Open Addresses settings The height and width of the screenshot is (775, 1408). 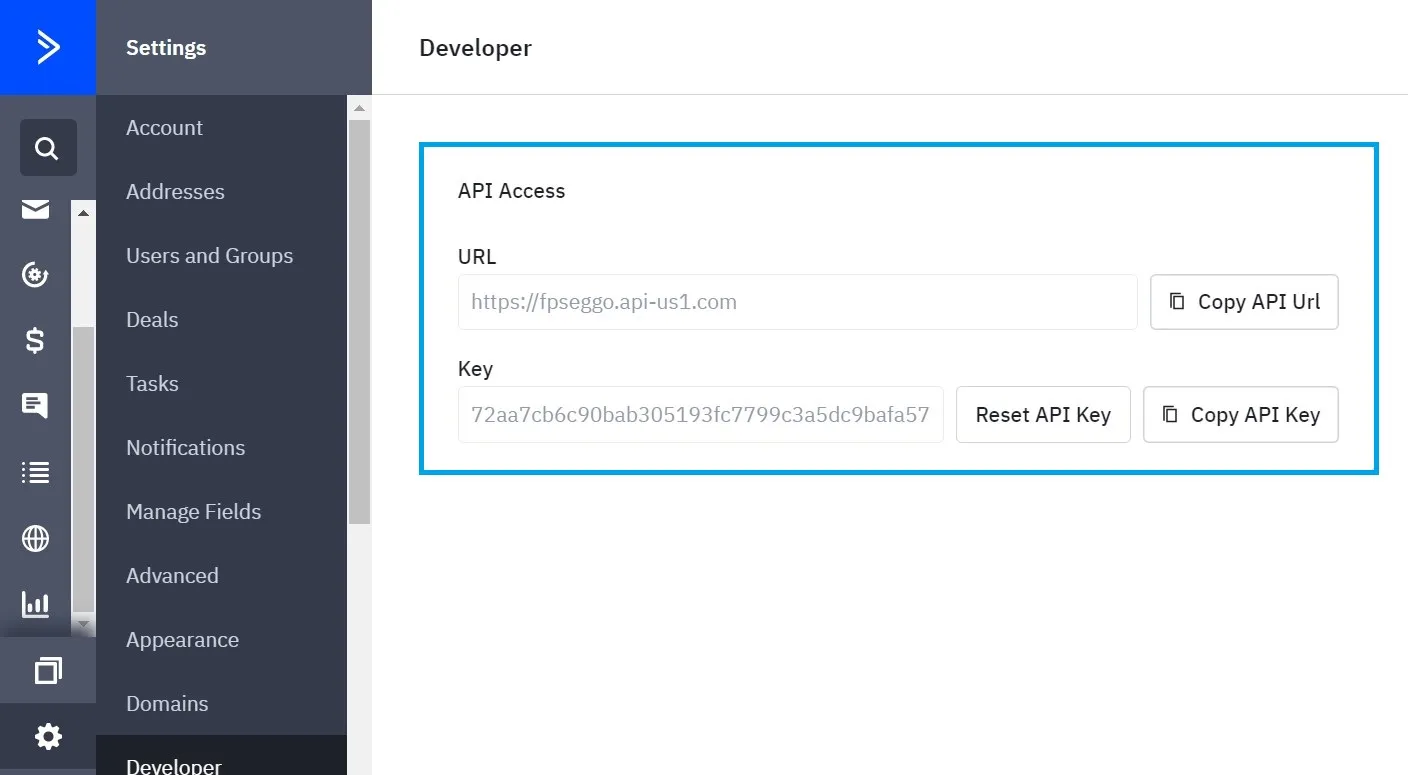[x=175, y=192]
